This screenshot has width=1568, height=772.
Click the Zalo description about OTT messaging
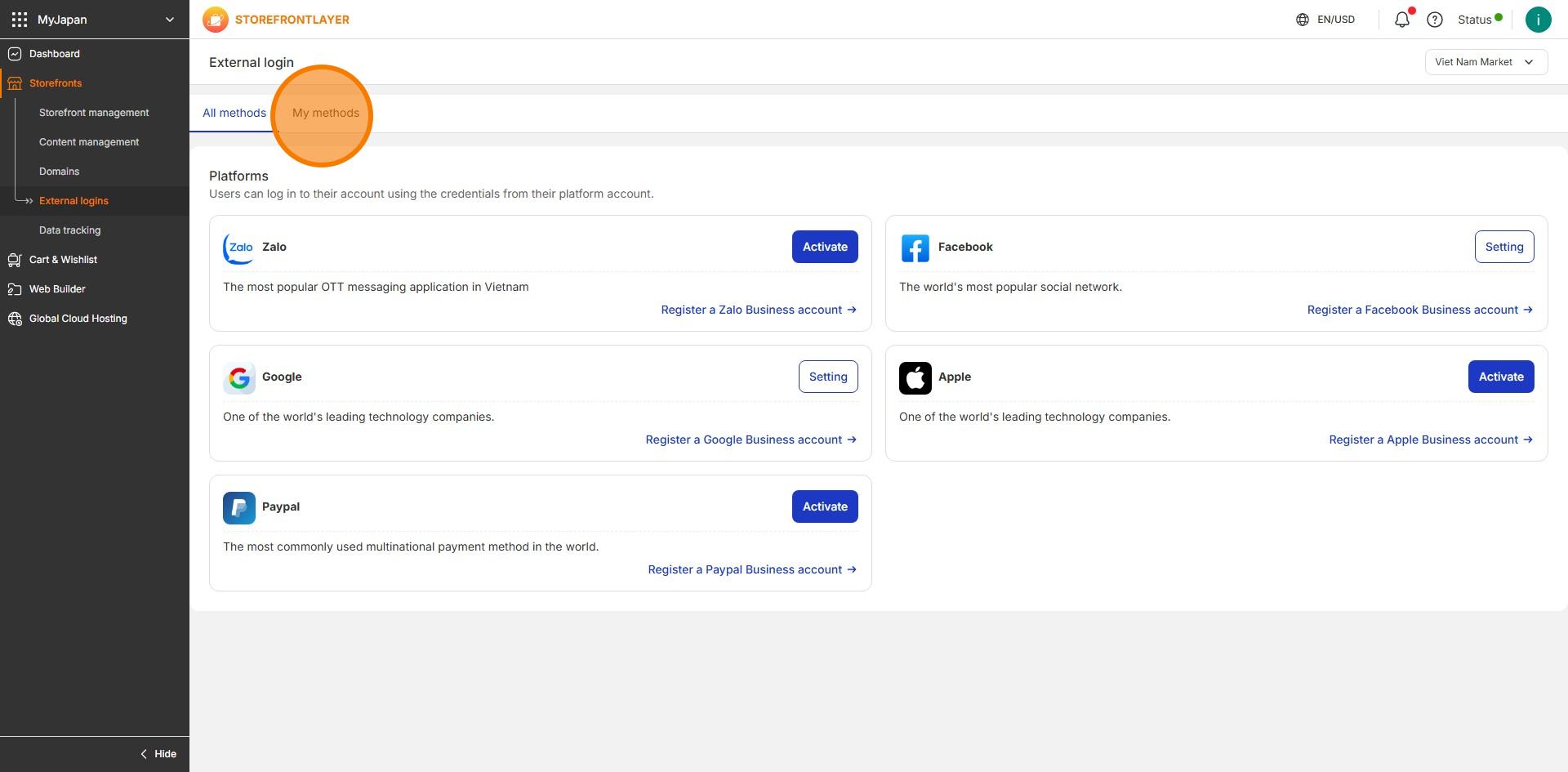(x=376, y=287)
